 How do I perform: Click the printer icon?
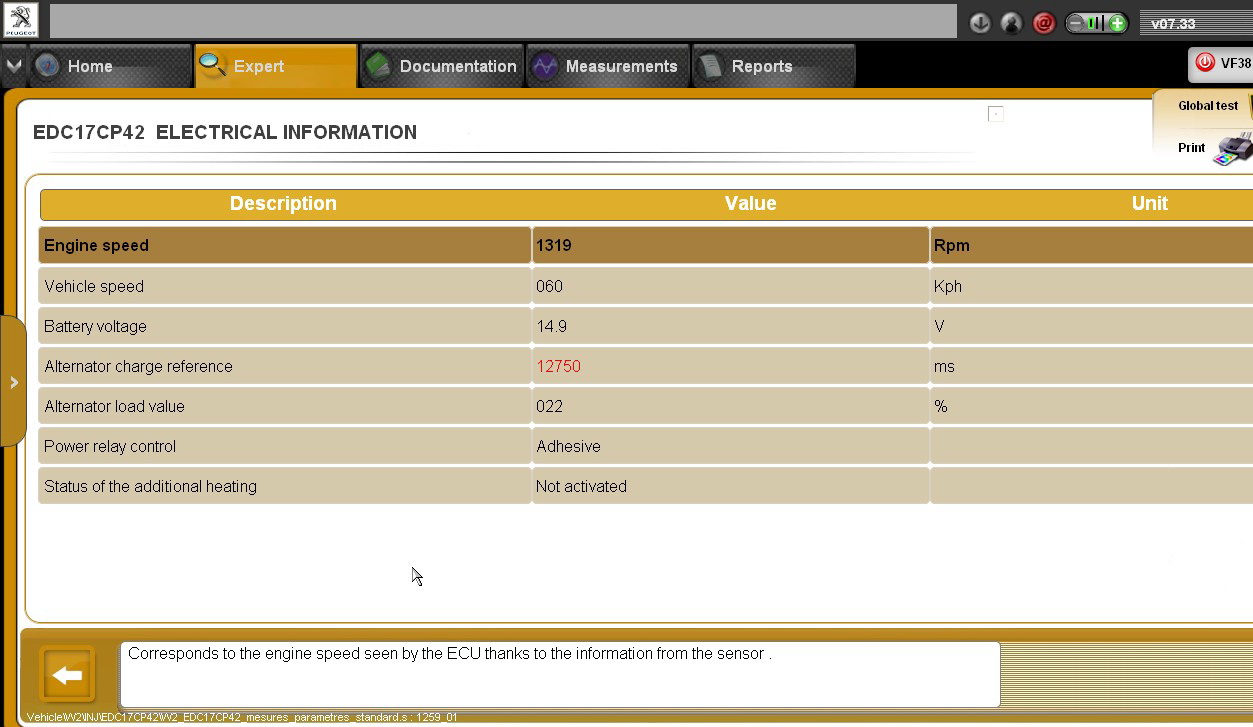tap(1234, 149)
